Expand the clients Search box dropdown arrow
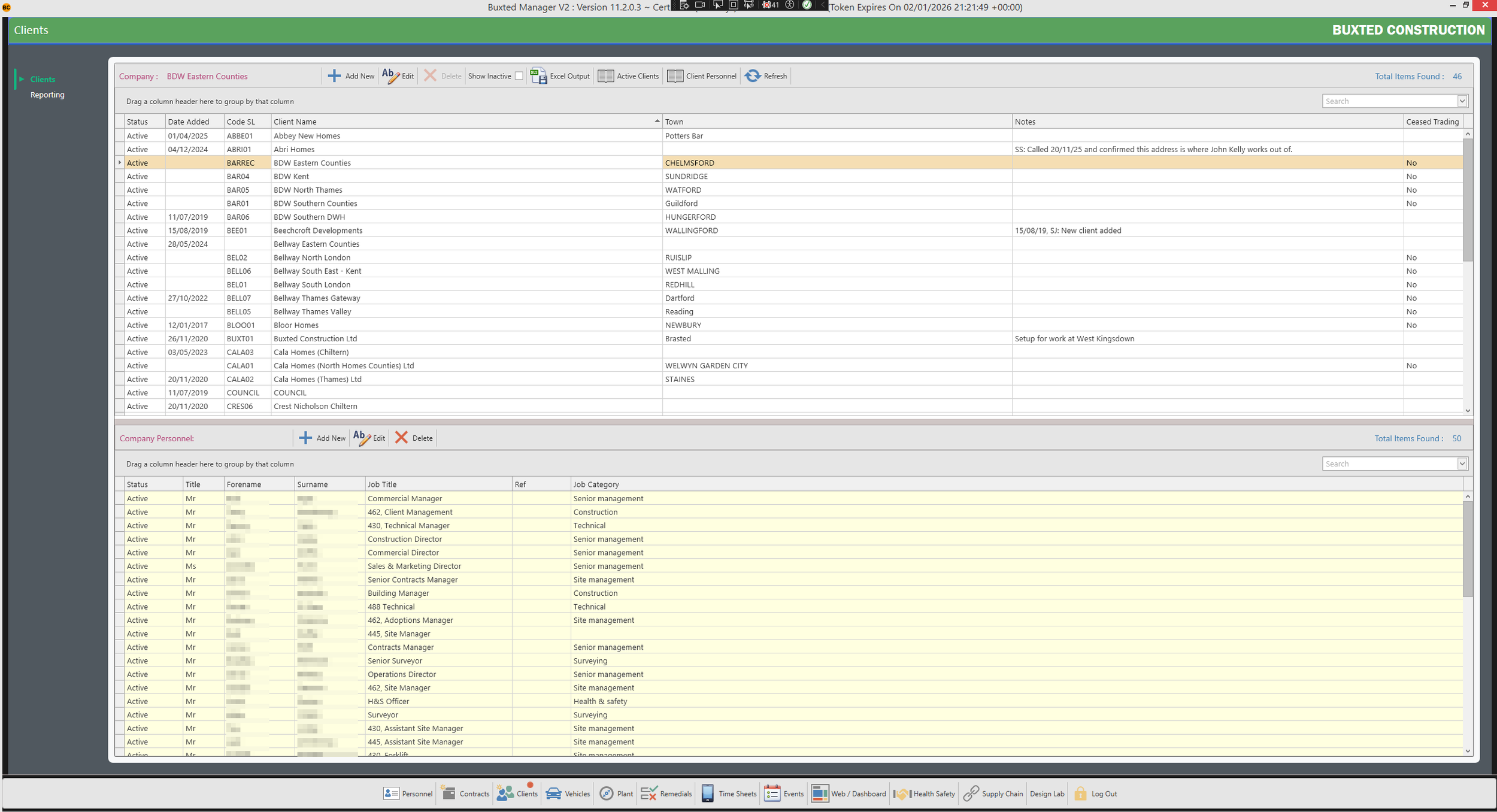 [x=1462, y=101]
